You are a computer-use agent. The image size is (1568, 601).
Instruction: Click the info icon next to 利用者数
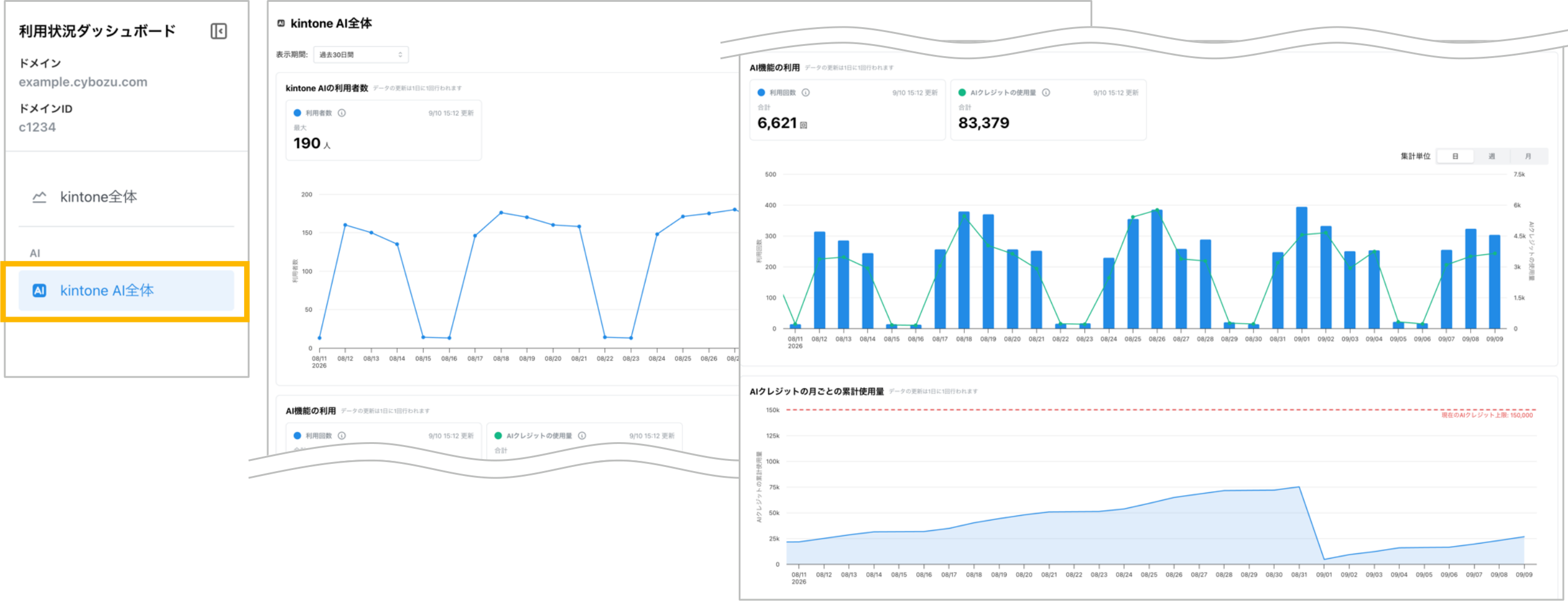coord(342,113)
